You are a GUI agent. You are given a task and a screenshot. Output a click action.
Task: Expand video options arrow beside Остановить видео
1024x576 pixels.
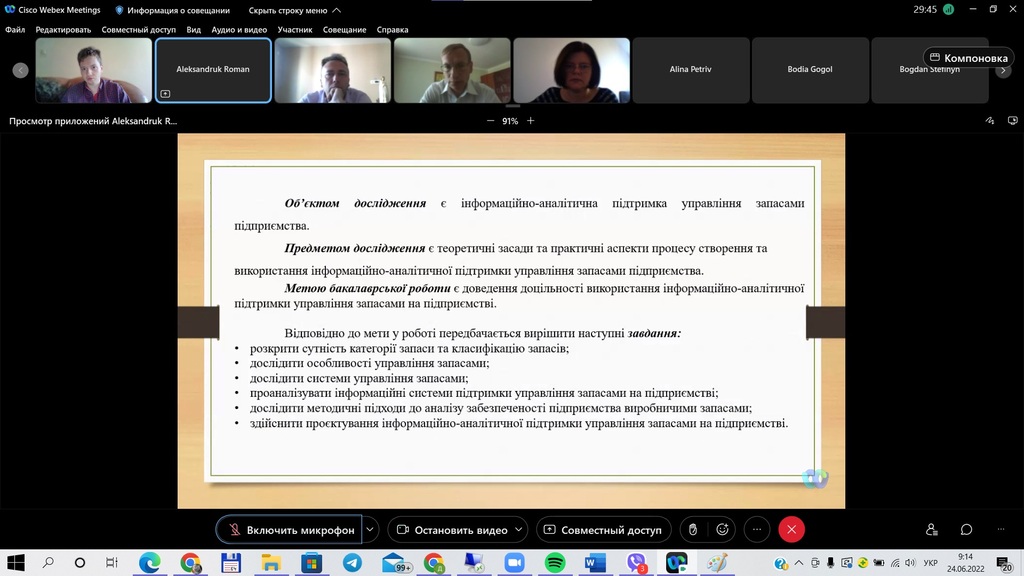520,530
